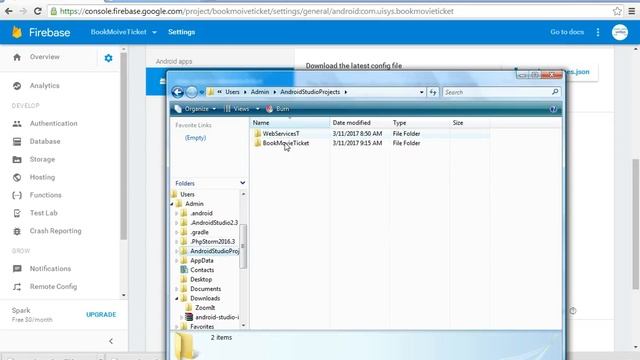Image resolution: width=640 pixels, height=360 pixels.
Task: Click the Remote Config icon
Action: click(17, 287)
